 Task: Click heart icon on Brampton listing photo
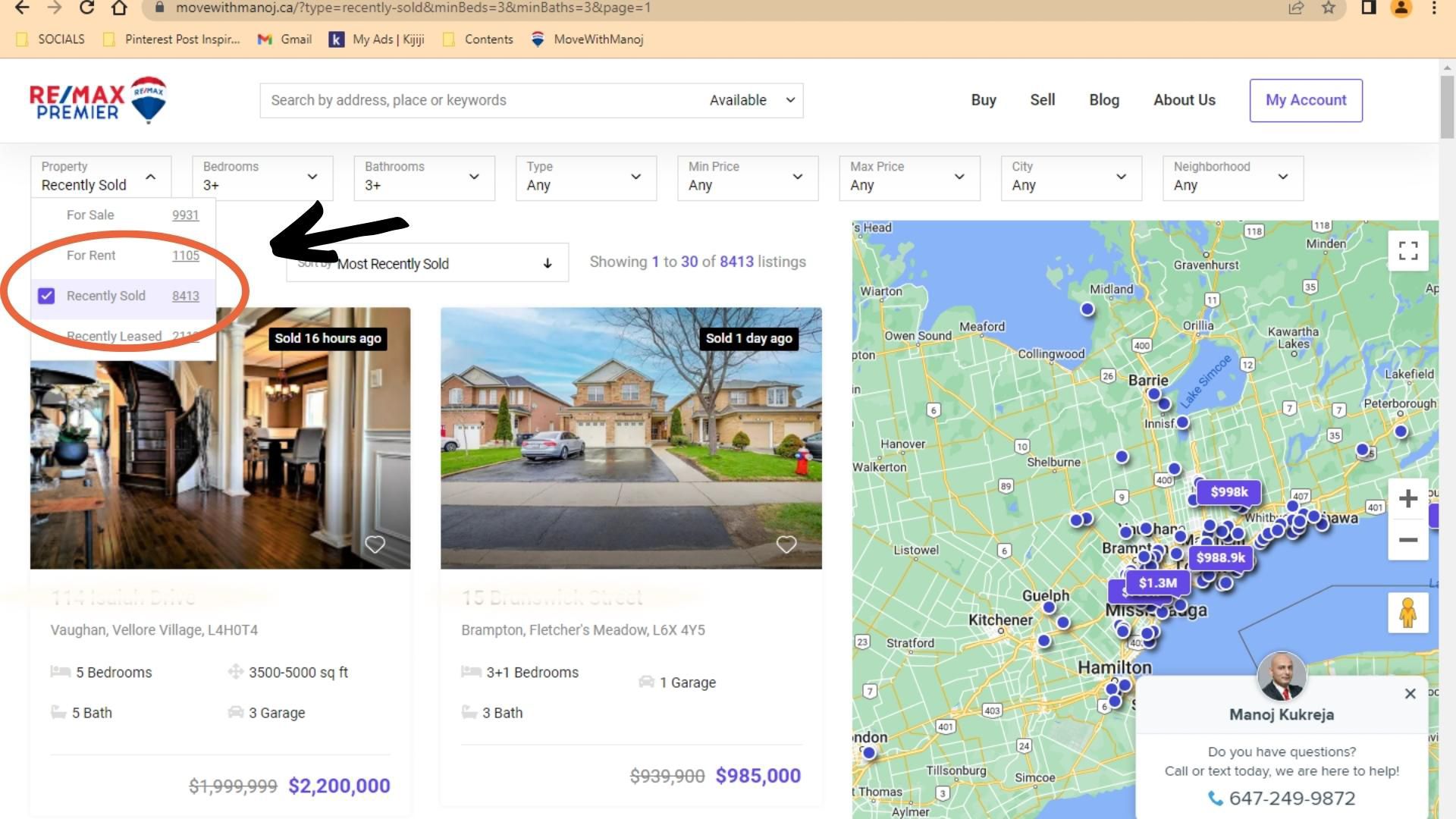(786, 544)
